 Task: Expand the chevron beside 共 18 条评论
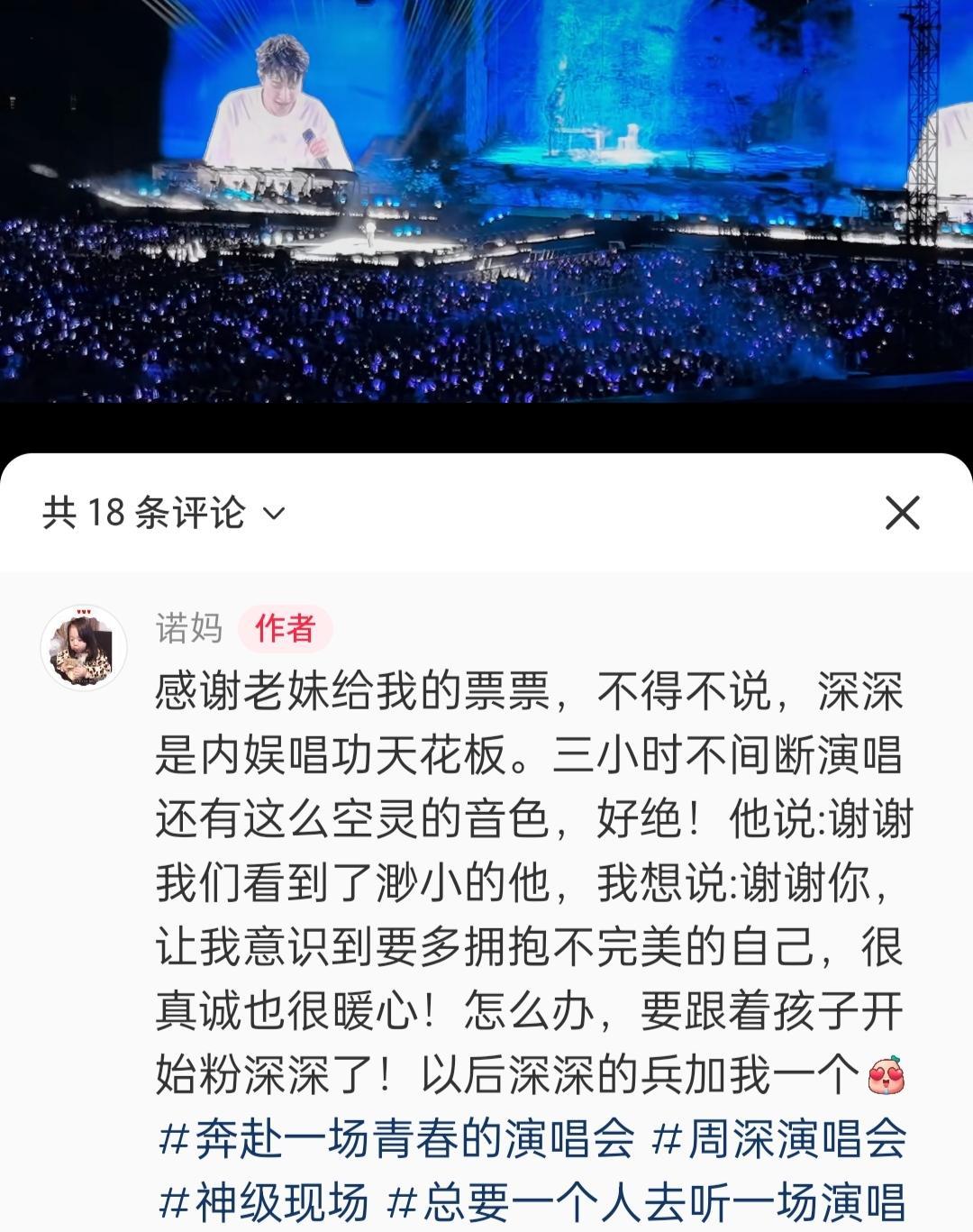pyautogui.click(x=273, y=514)
